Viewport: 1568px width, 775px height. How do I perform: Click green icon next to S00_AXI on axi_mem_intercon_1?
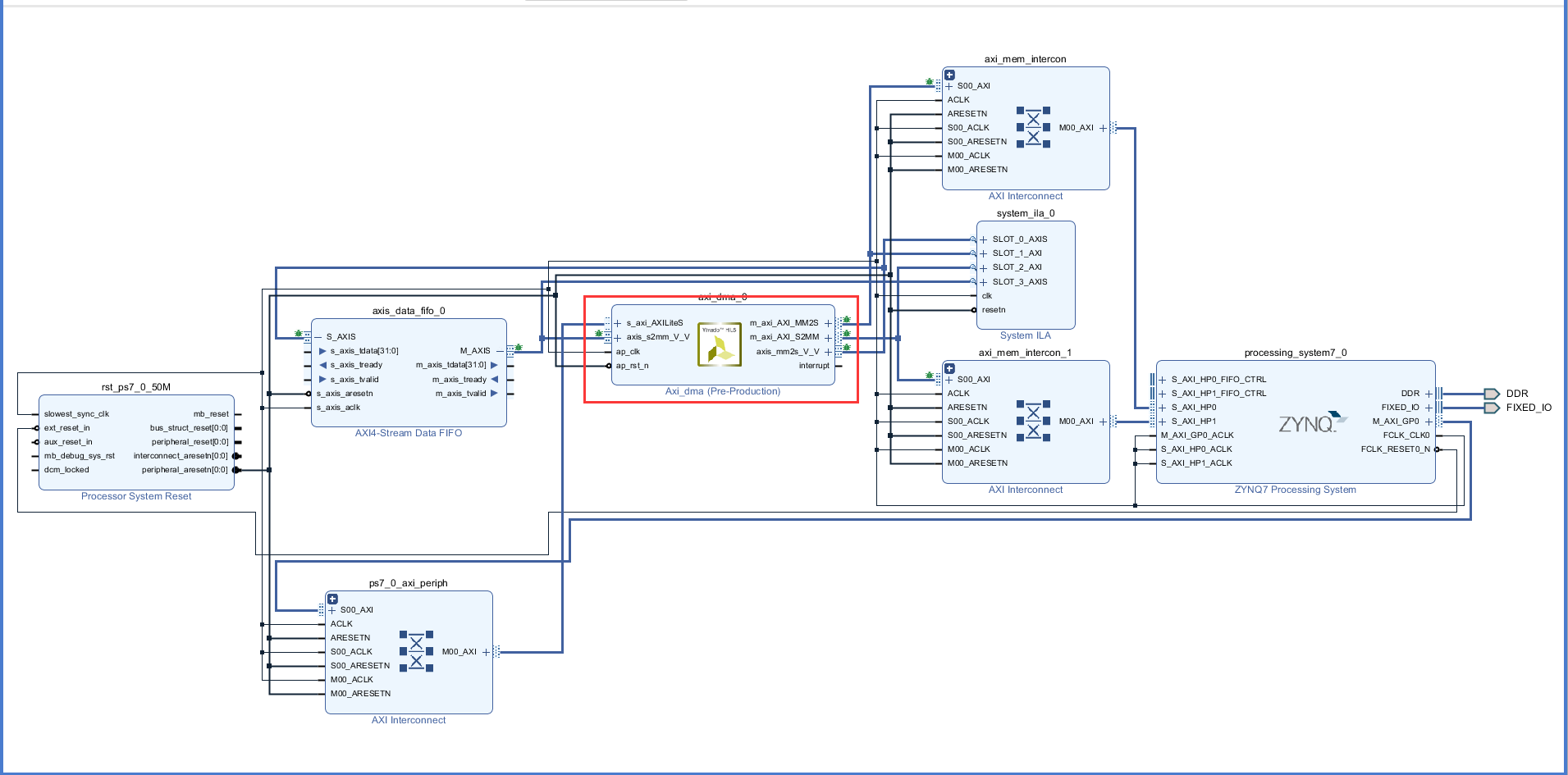point(928,376)
